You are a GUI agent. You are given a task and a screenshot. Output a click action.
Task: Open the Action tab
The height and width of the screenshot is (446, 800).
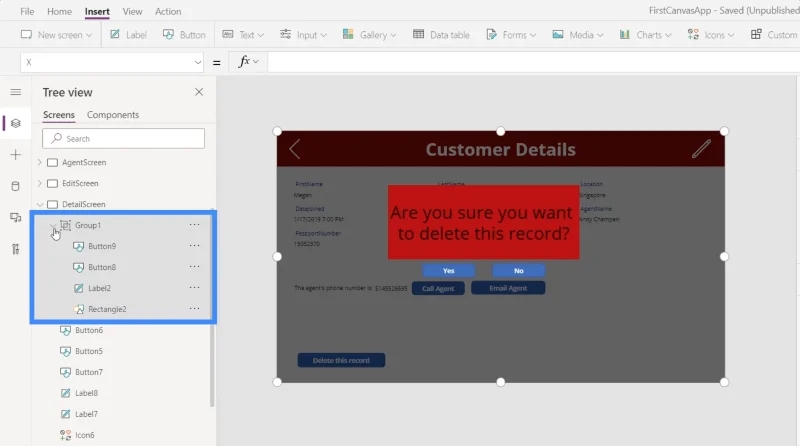[x=168, y=11]
